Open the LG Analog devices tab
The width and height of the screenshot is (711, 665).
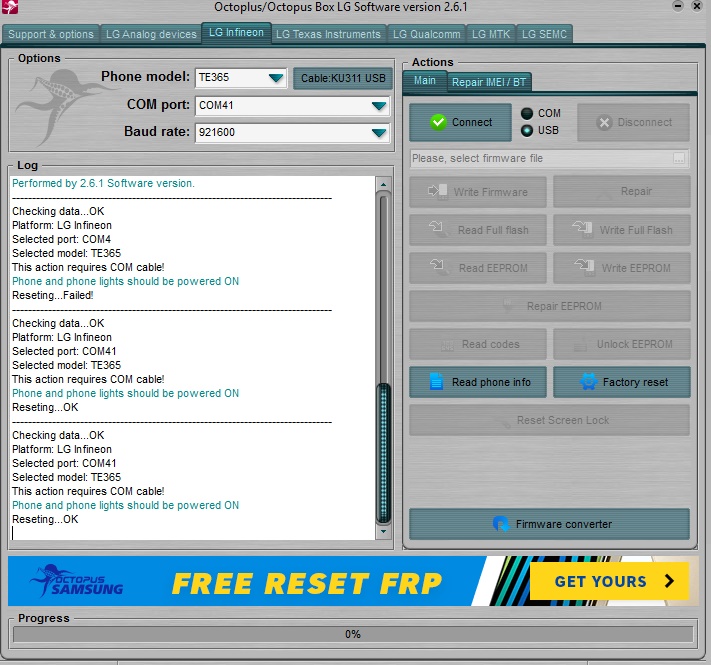[x=151, y=34]
